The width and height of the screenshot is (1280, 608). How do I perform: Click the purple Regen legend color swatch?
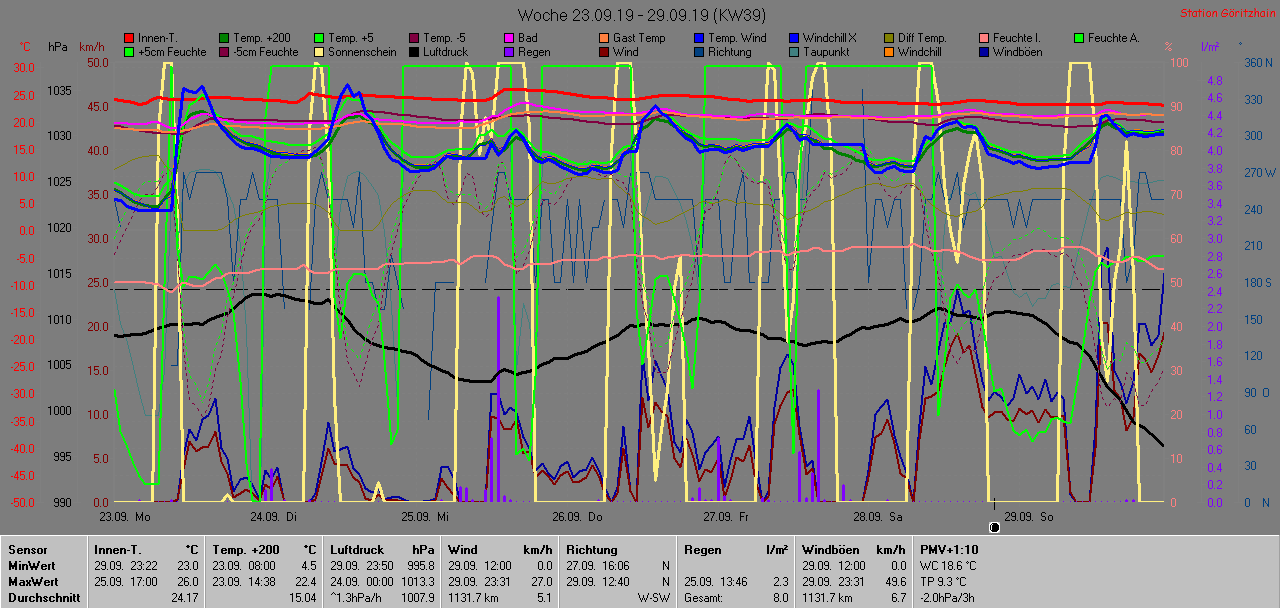509,51
